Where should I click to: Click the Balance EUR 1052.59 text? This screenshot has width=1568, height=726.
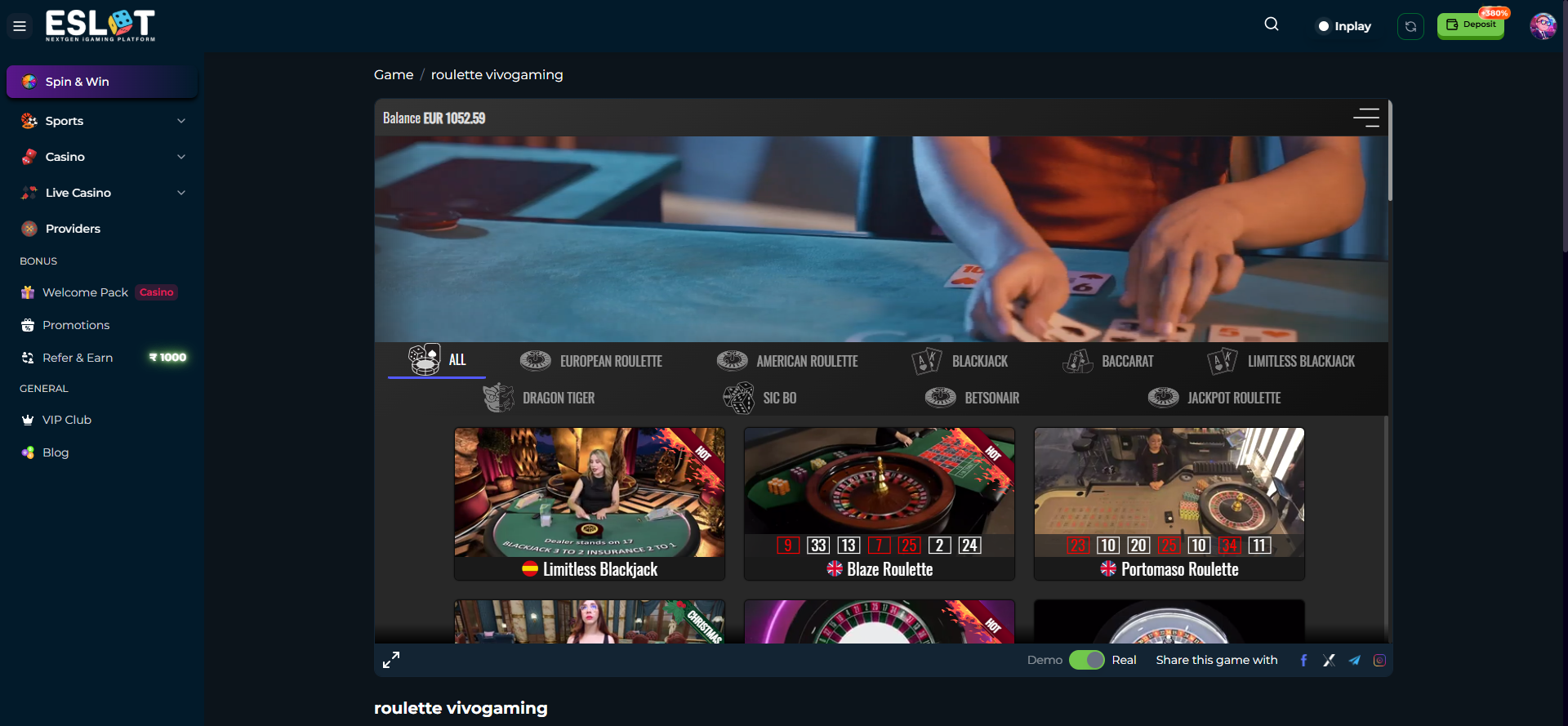(x=434, y=118)
